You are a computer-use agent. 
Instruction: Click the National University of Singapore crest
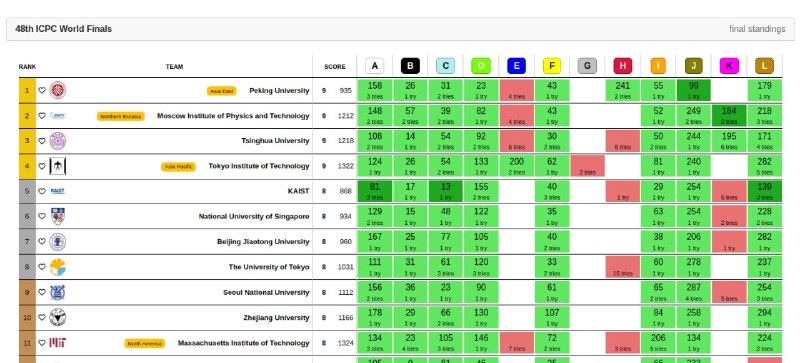(58, 216)
